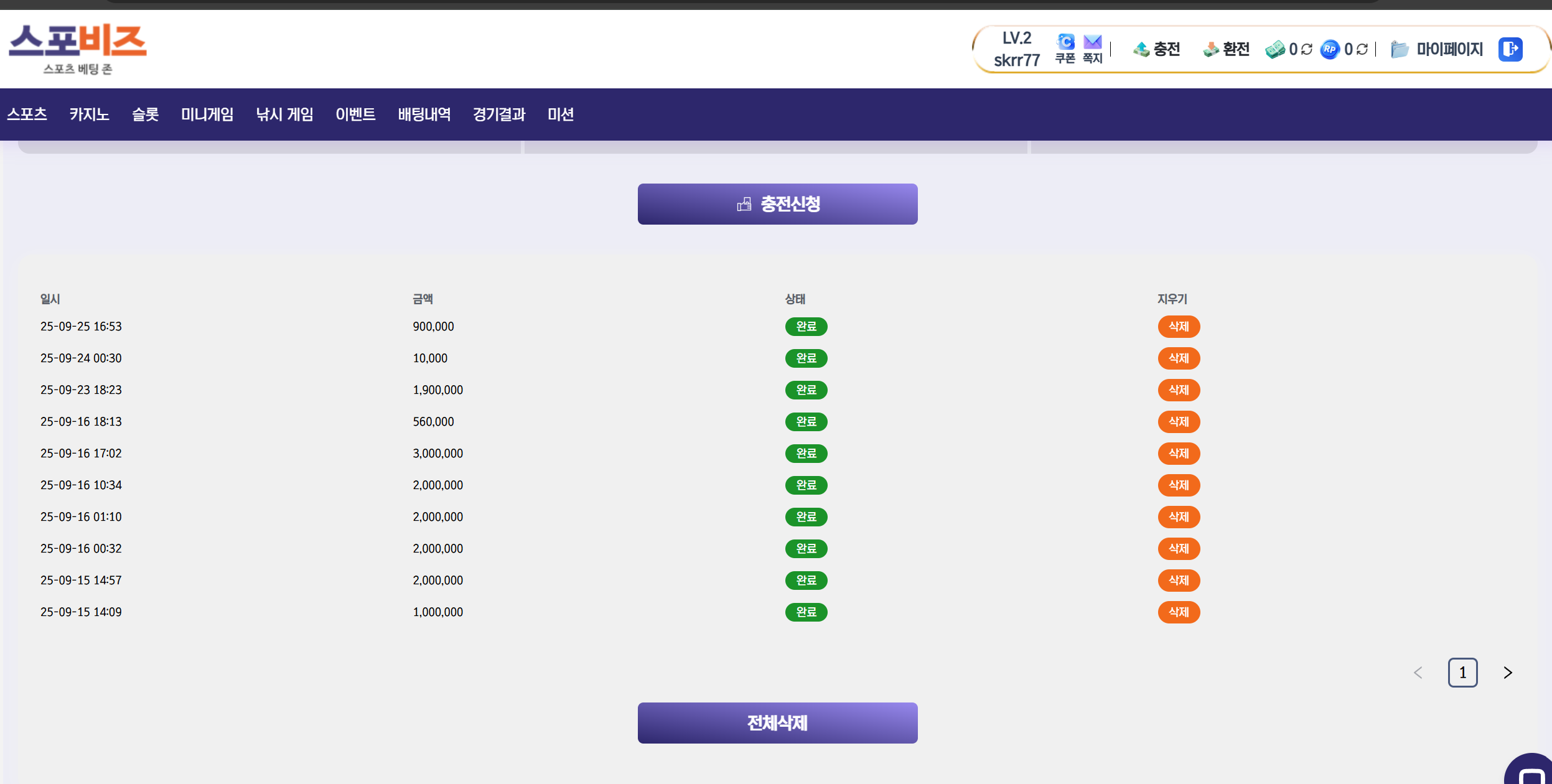The width and height of the screenshot is (1552, 784).
Task: Click the 환전 withdraw icon
Action: coord(1210,49)
